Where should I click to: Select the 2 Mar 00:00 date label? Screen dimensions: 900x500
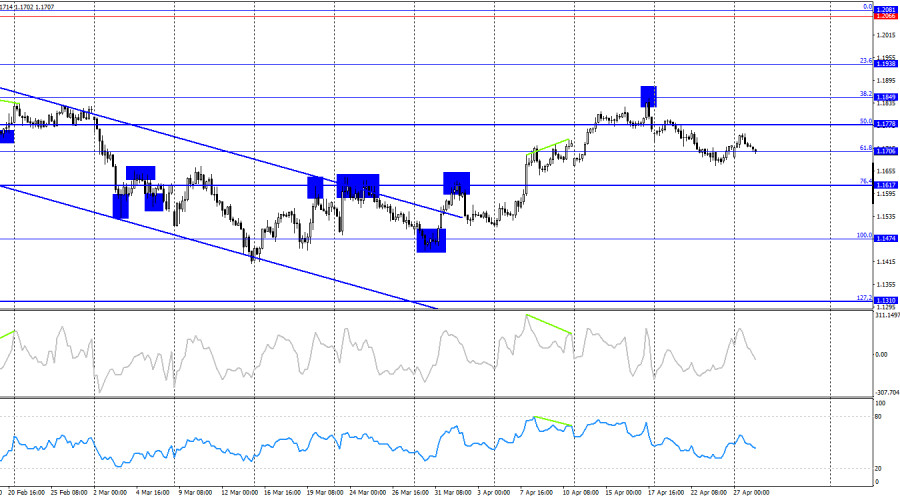tap(109, 493)
